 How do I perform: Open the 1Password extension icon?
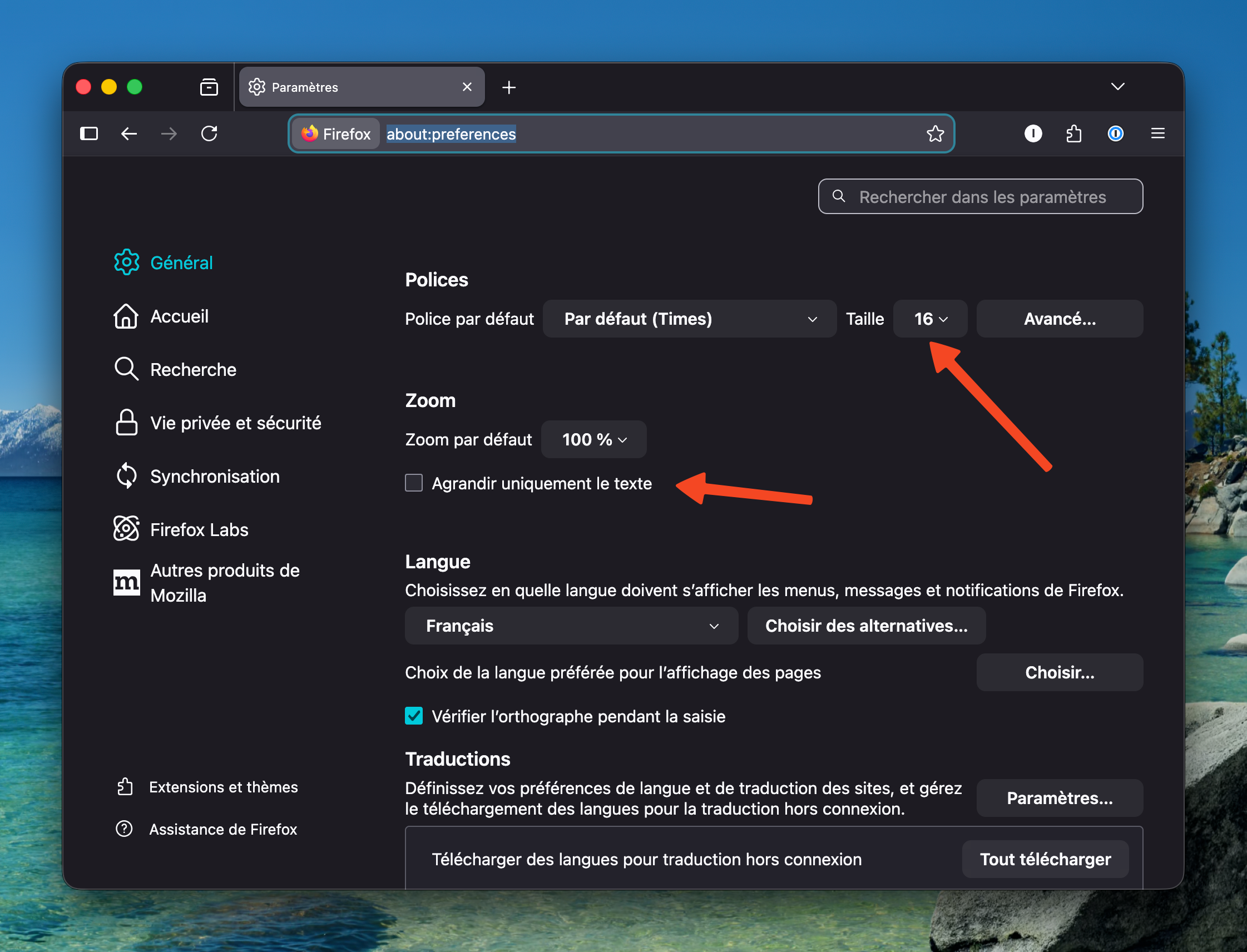pyautogui.click(x=1115, y=133)
